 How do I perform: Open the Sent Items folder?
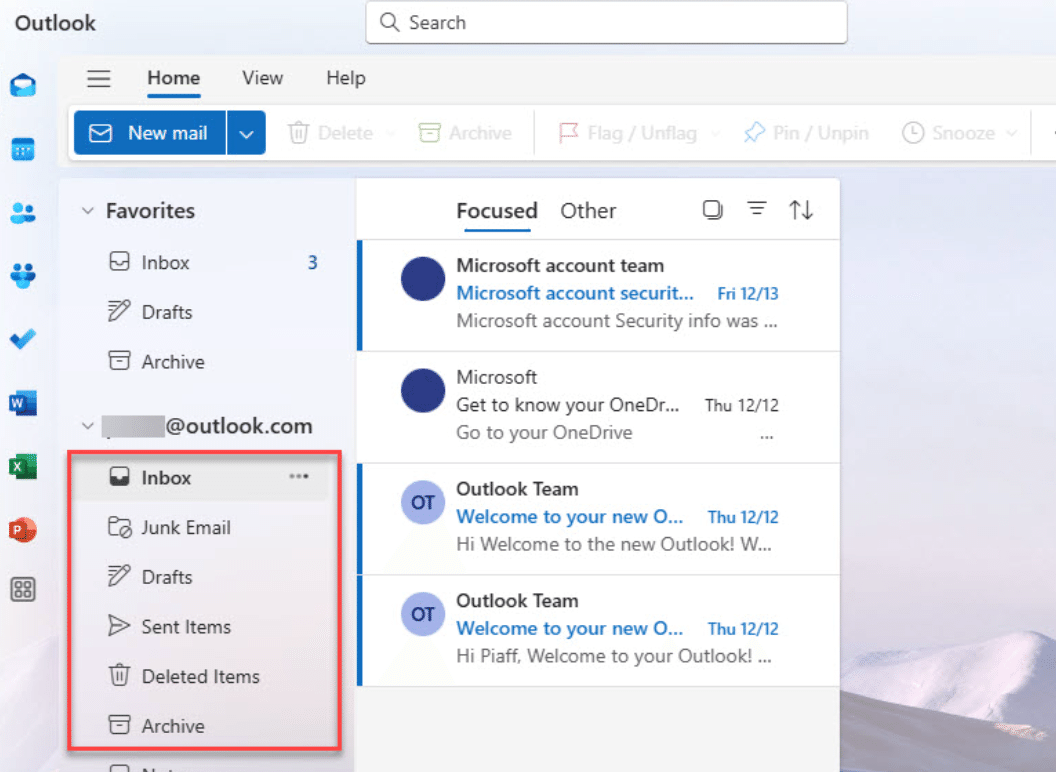click(202, 627)
